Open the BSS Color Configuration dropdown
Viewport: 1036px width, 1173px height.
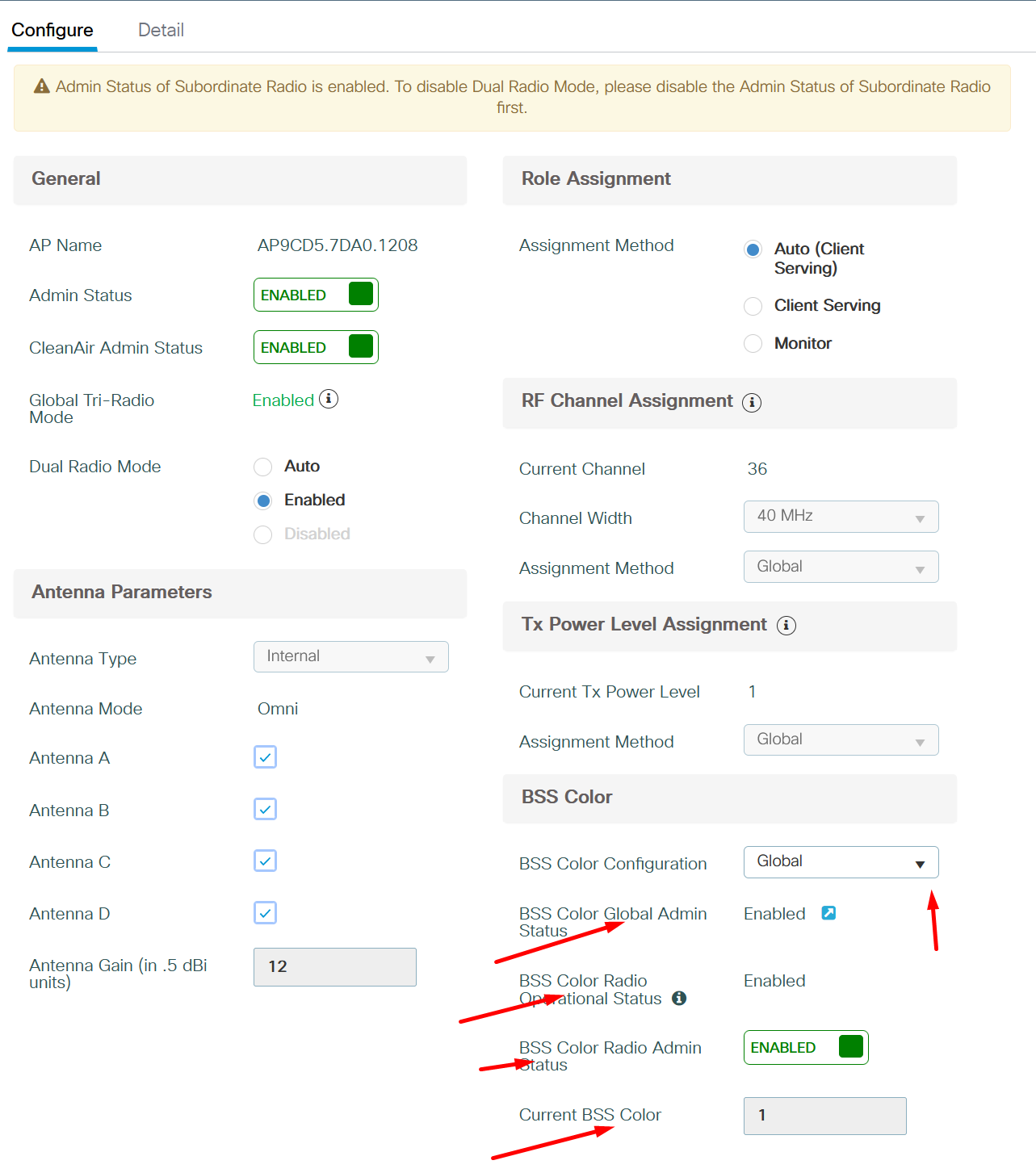click(x=840, y=861)
